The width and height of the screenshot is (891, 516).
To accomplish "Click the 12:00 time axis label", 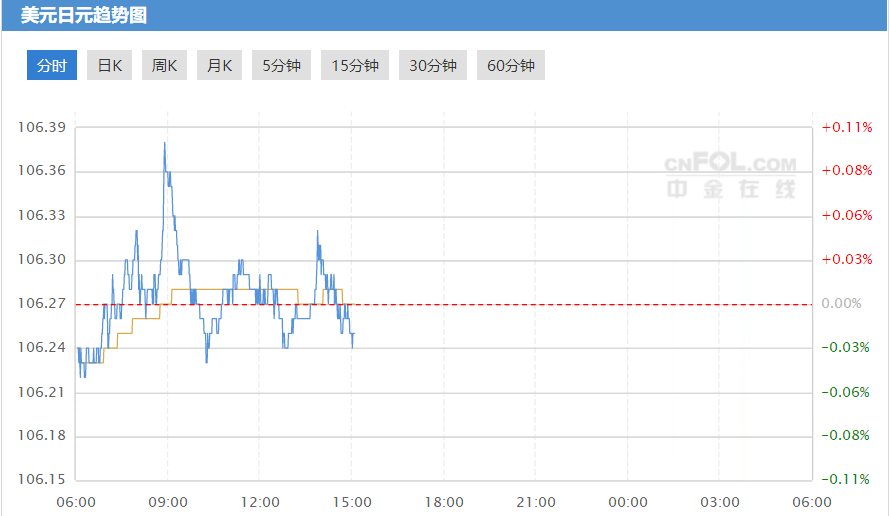I will (260, 502).
